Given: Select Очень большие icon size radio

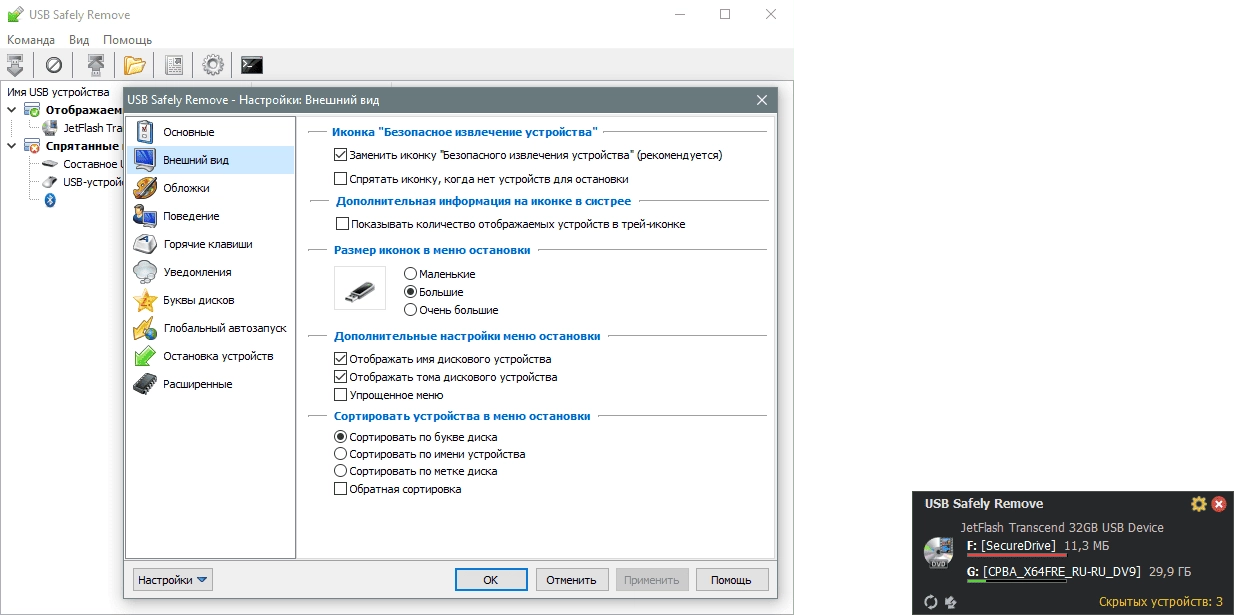Looking at the screenshot, I should point(410,310).
